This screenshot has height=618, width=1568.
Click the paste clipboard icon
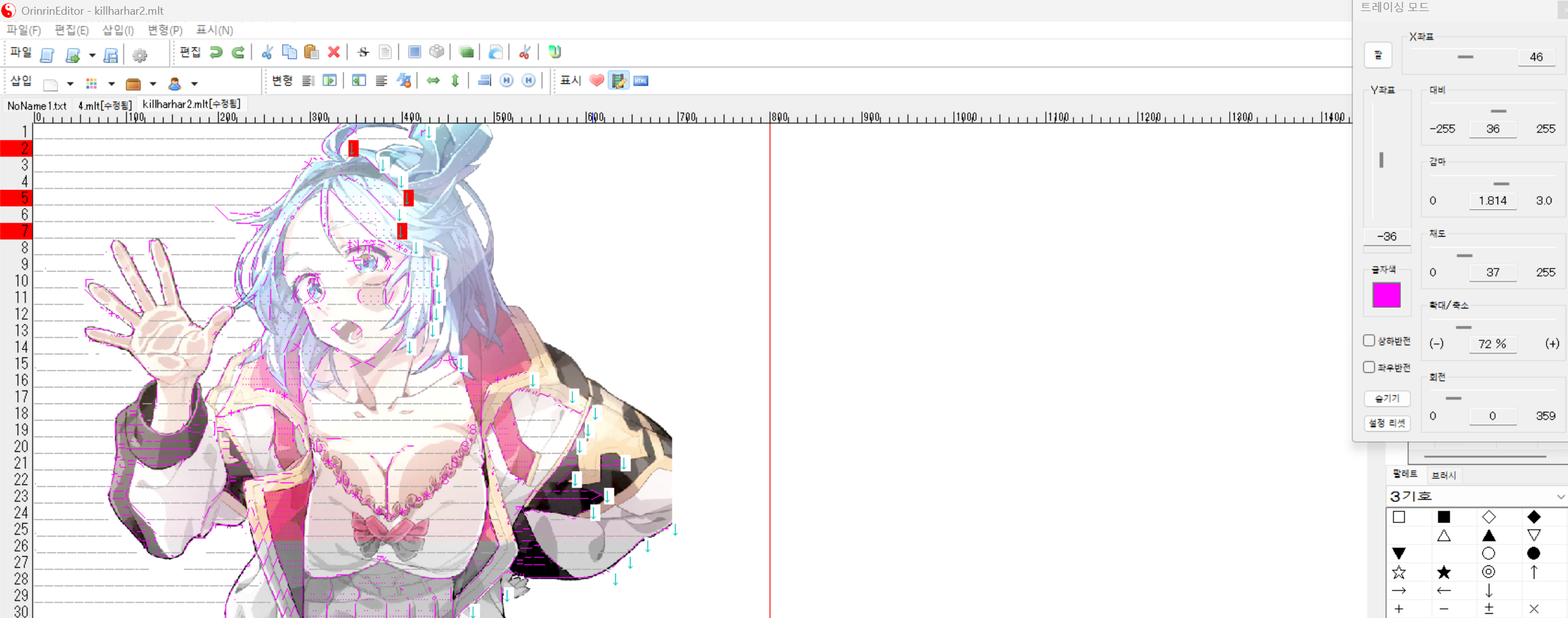pyautogui.click(x=311, y=52)
